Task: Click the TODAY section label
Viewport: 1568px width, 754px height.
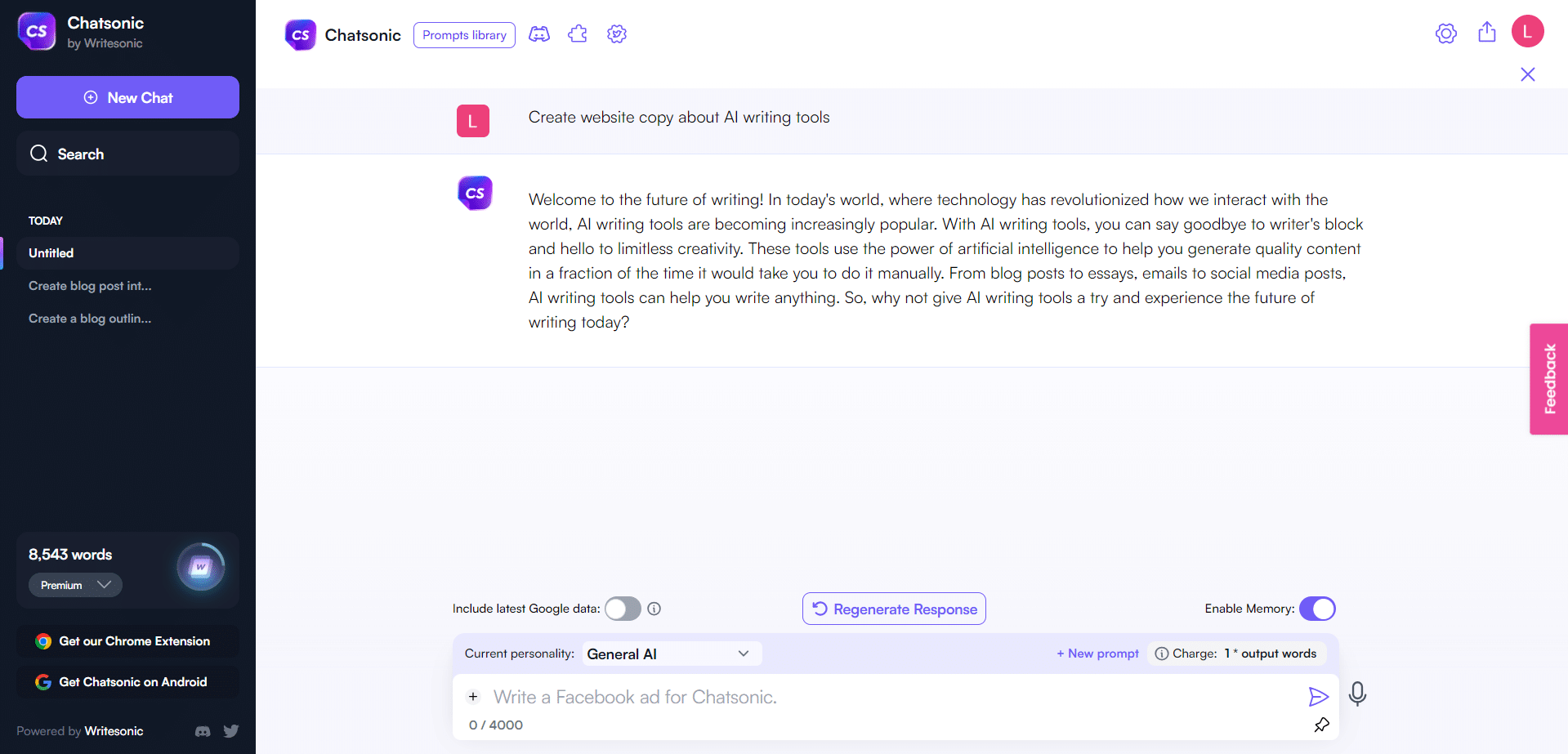Action: tap(46, 221)
